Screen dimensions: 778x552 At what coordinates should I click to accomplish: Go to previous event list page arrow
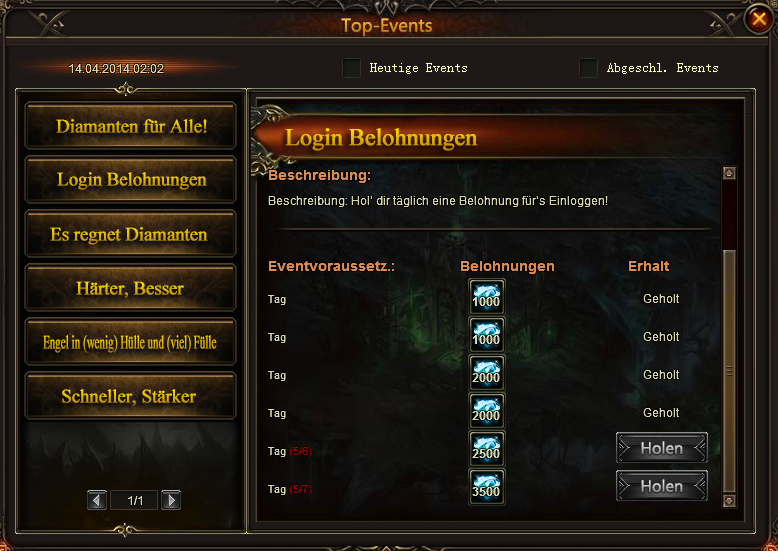97,500
